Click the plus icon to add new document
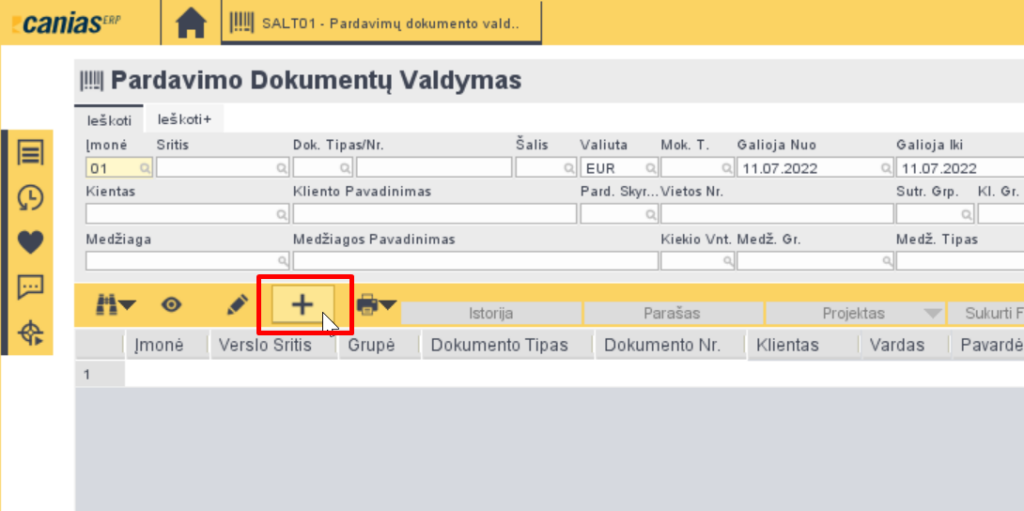 (302, 305)
